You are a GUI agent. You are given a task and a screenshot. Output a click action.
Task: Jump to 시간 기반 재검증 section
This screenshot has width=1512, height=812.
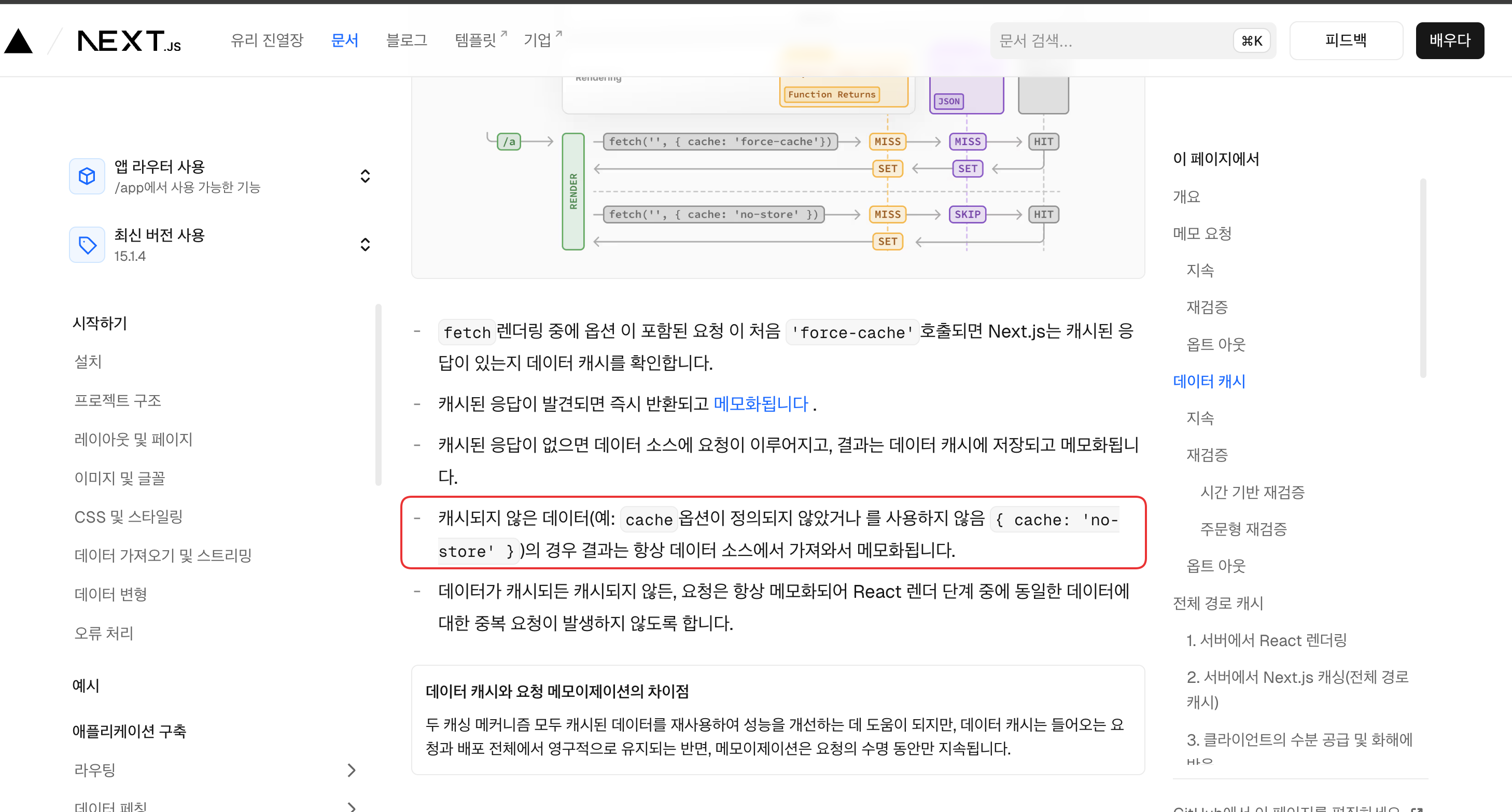(1253, 492)
